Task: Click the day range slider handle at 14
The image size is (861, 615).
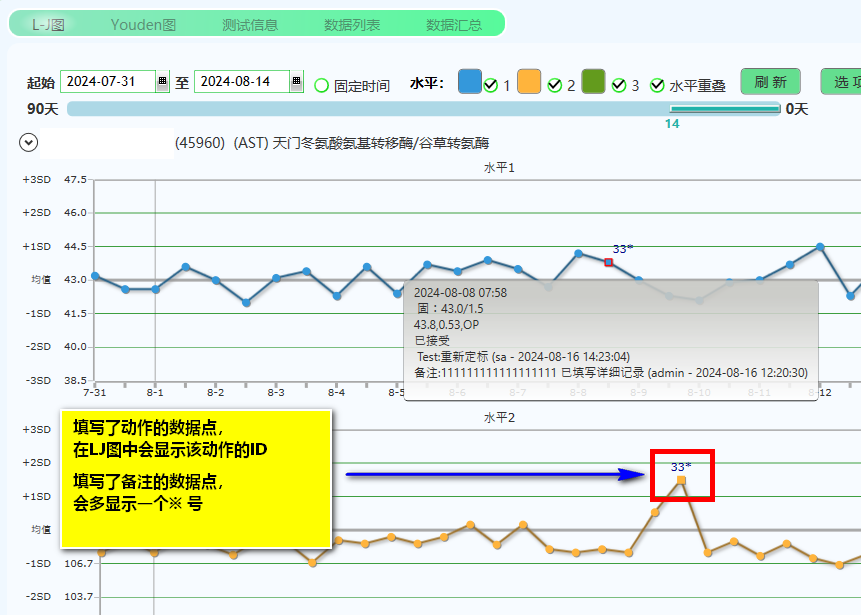Action: pyautogui.click(x=673, y=107)
